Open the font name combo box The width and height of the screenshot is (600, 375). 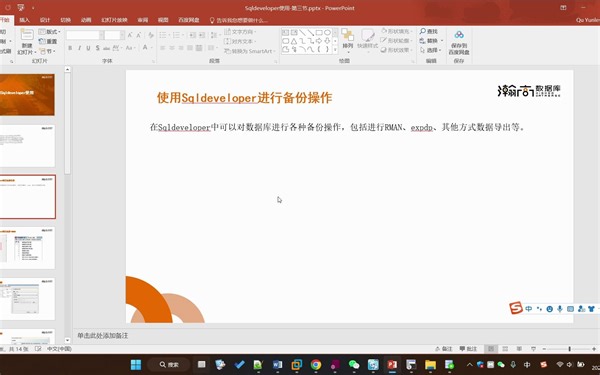point(85,35)
